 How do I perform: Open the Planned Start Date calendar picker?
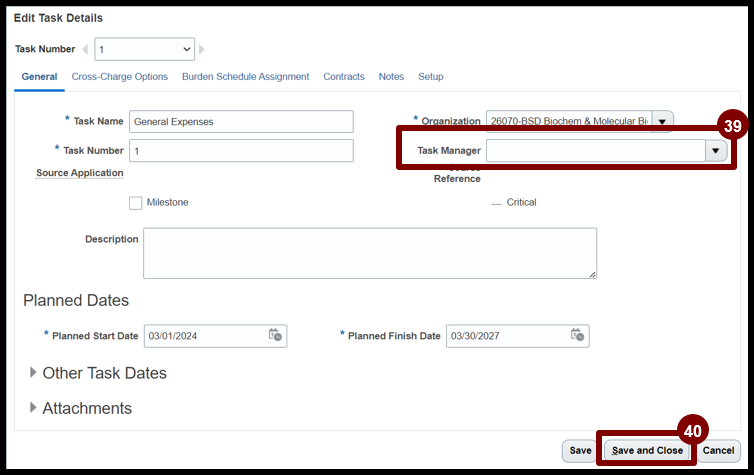point(275,335)
